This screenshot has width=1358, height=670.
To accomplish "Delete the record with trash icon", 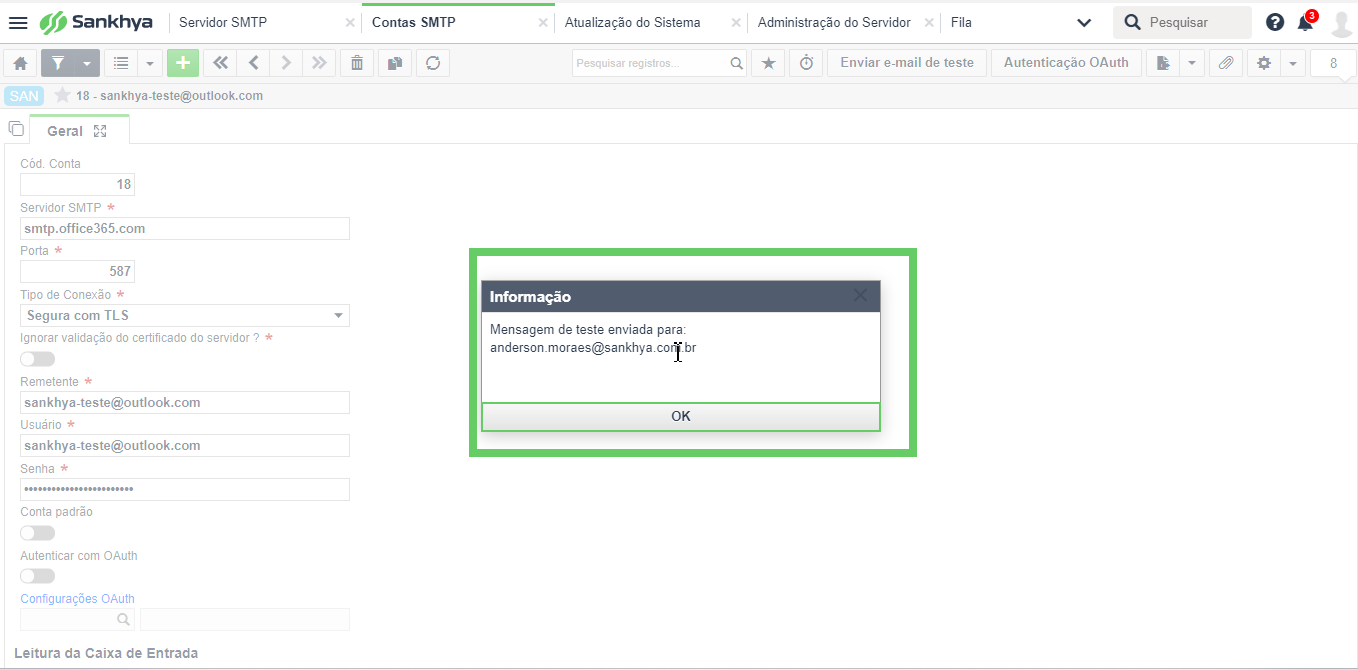I will [x=357, y=63].
